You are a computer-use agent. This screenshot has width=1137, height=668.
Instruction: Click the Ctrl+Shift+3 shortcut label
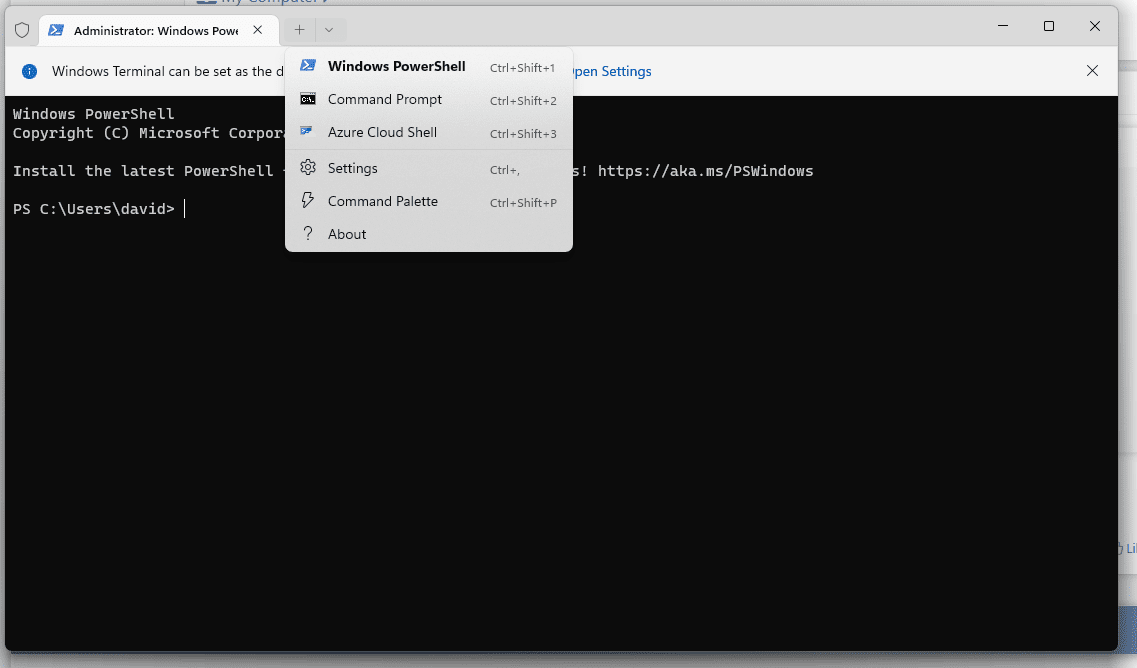tap(523, 133)
